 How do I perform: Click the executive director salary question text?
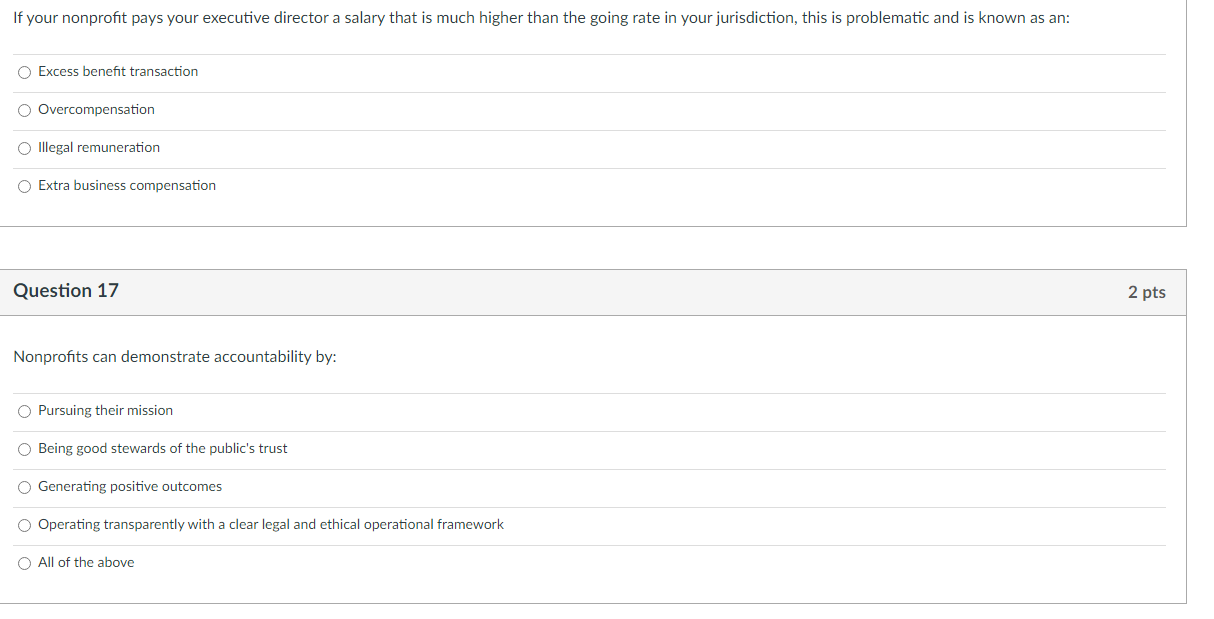(x=540, y=19)
